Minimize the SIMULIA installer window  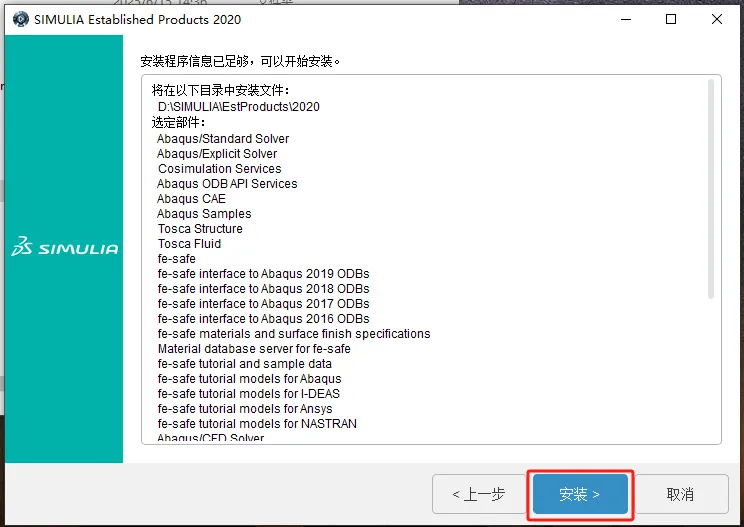626,19
